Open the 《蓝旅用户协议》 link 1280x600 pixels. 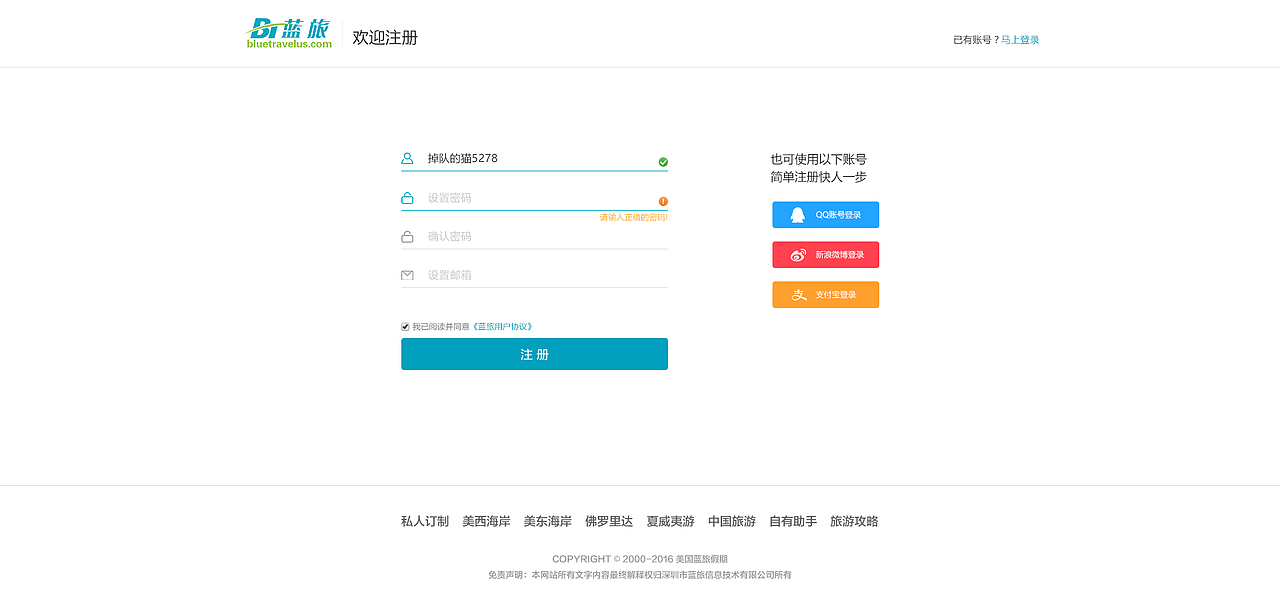(x=502, y=327)
